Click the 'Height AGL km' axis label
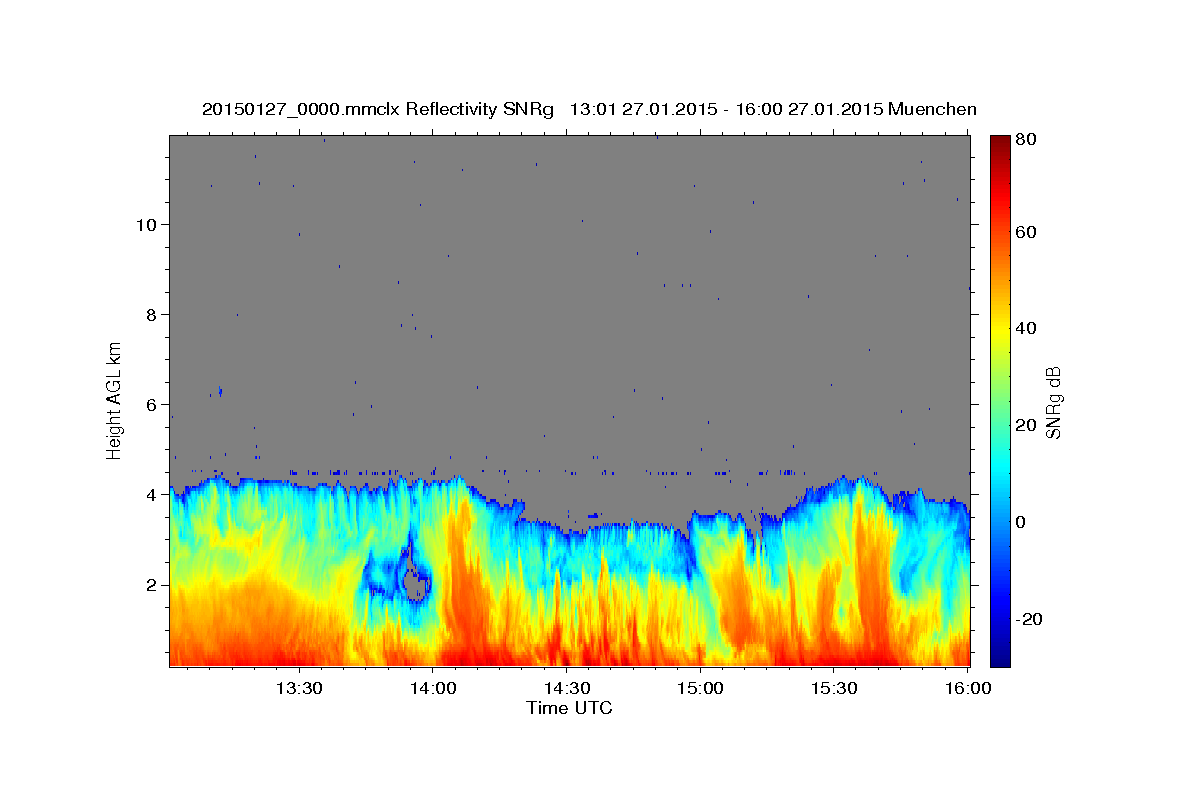This screenshot has height=800, width=1200. coord(114,400)
